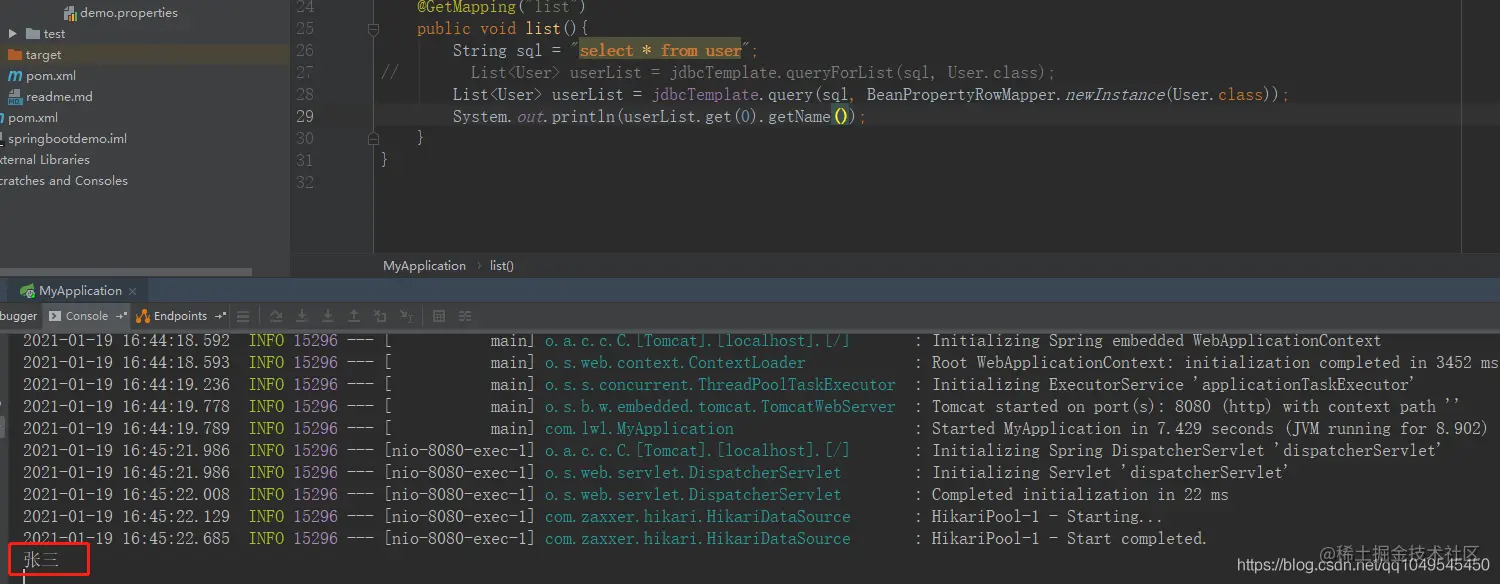Select springbootdemo.iml in project tree
This screenshot has height=584, width=1500.
tap(67, 139)
